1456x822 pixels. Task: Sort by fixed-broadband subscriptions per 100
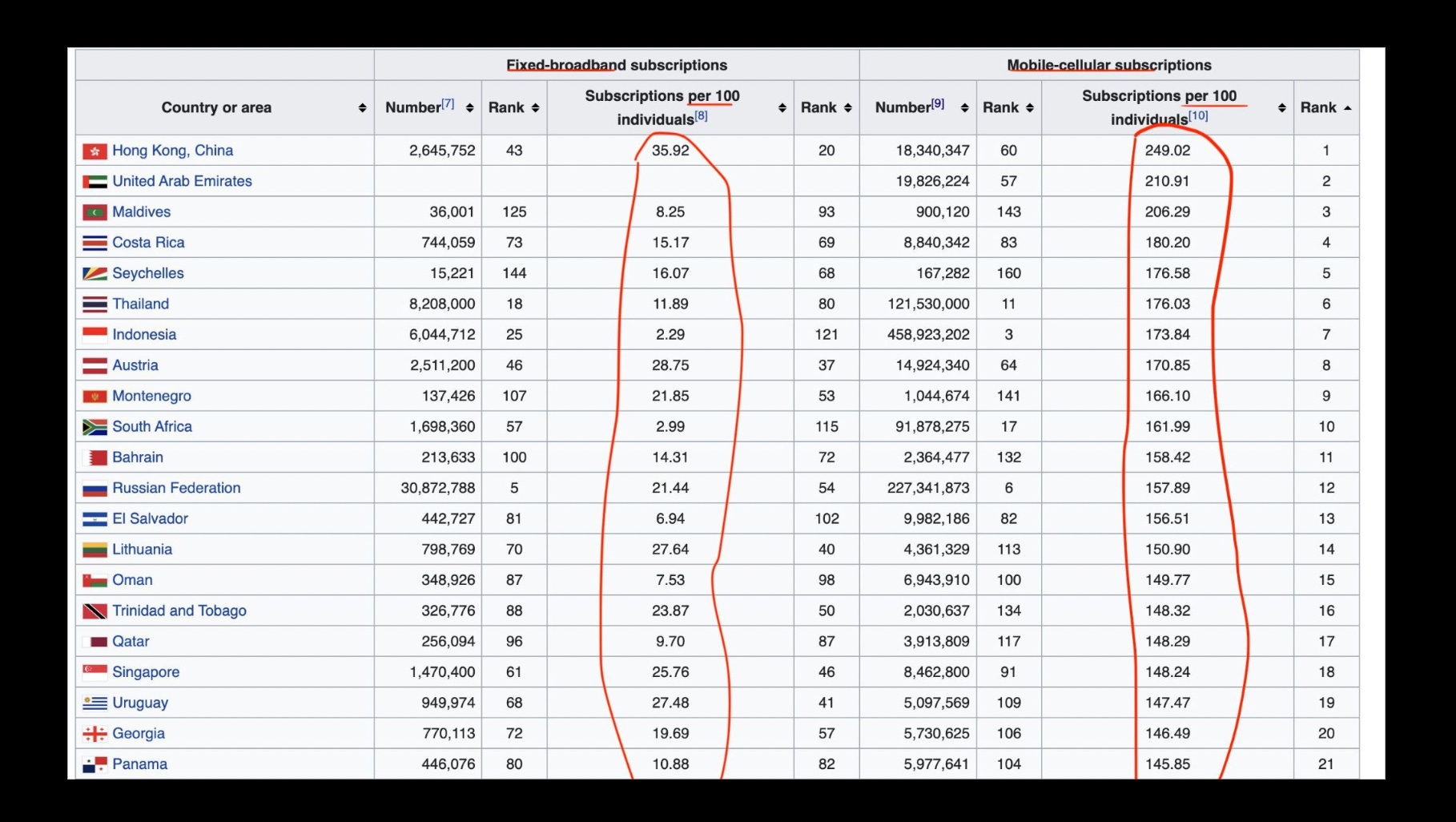click(x=782, y=108)
